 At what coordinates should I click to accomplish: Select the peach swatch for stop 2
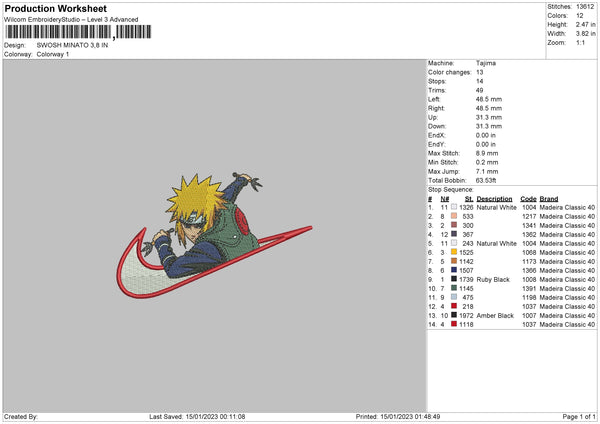click(x=454, y=216)
